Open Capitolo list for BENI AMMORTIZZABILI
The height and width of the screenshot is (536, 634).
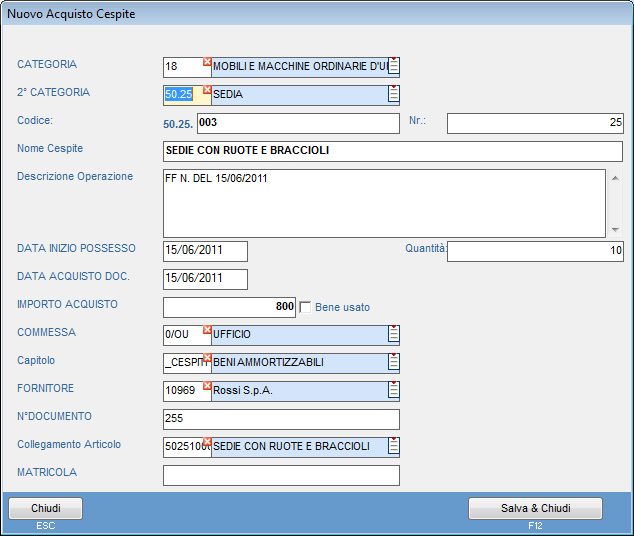coord(394,362)
